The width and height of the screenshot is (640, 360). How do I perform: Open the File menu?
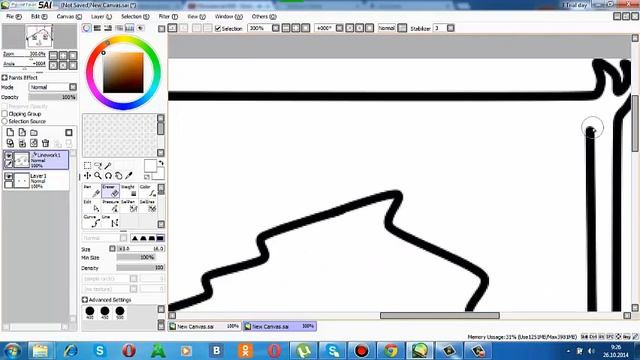[x=13, y=17]
